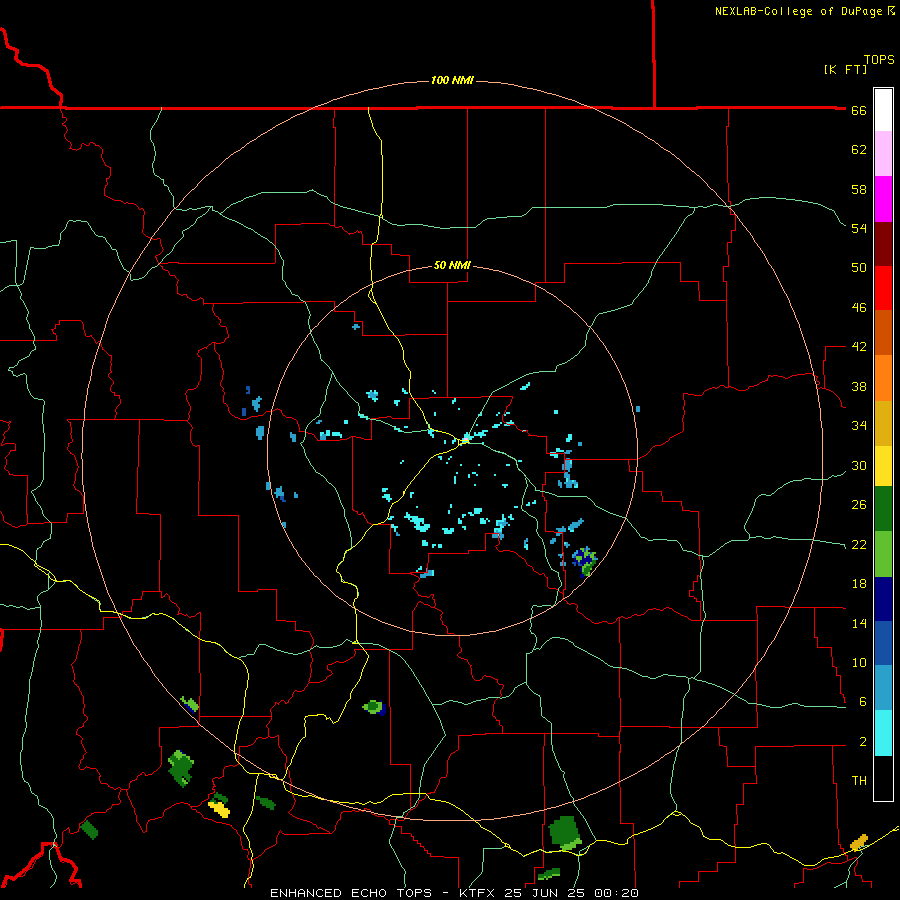Viewport: 900px width, 900px height.
Task: Click the cyan swatch between 6 and 2
Action: click(x=883, y=733)
